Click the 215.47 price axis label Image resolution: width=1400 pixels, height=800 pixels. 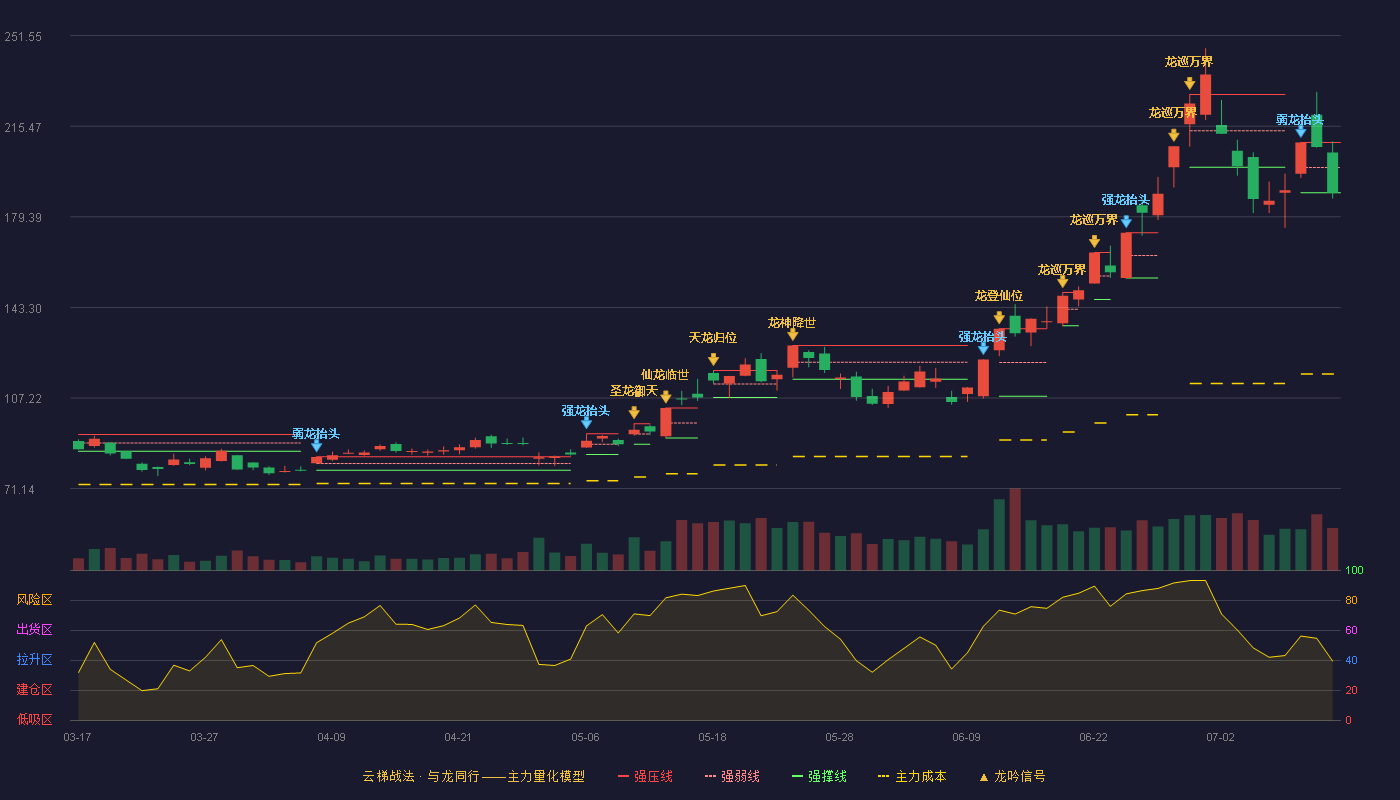tap(23, 128)
